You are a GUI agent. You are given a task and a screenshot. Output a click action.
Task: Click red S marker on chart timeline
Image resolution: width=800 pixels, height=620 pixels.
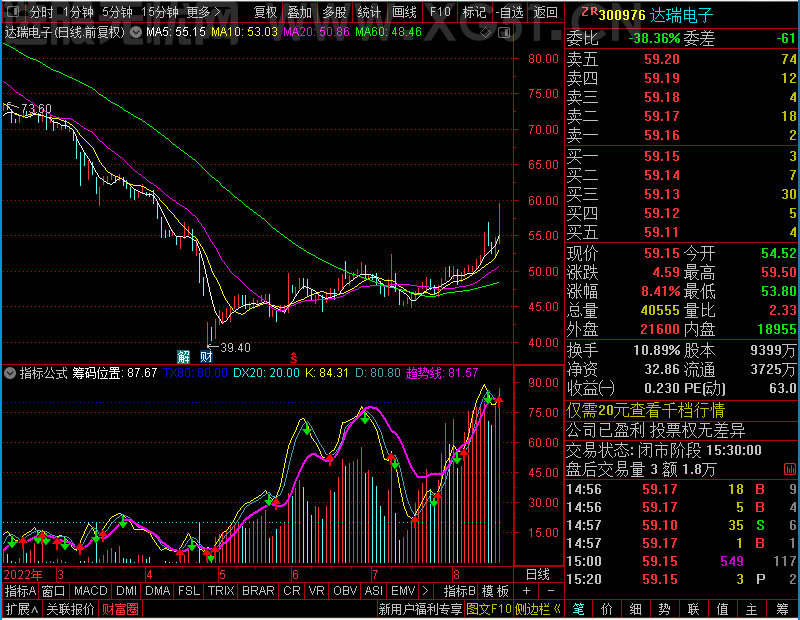click(293, 358)
